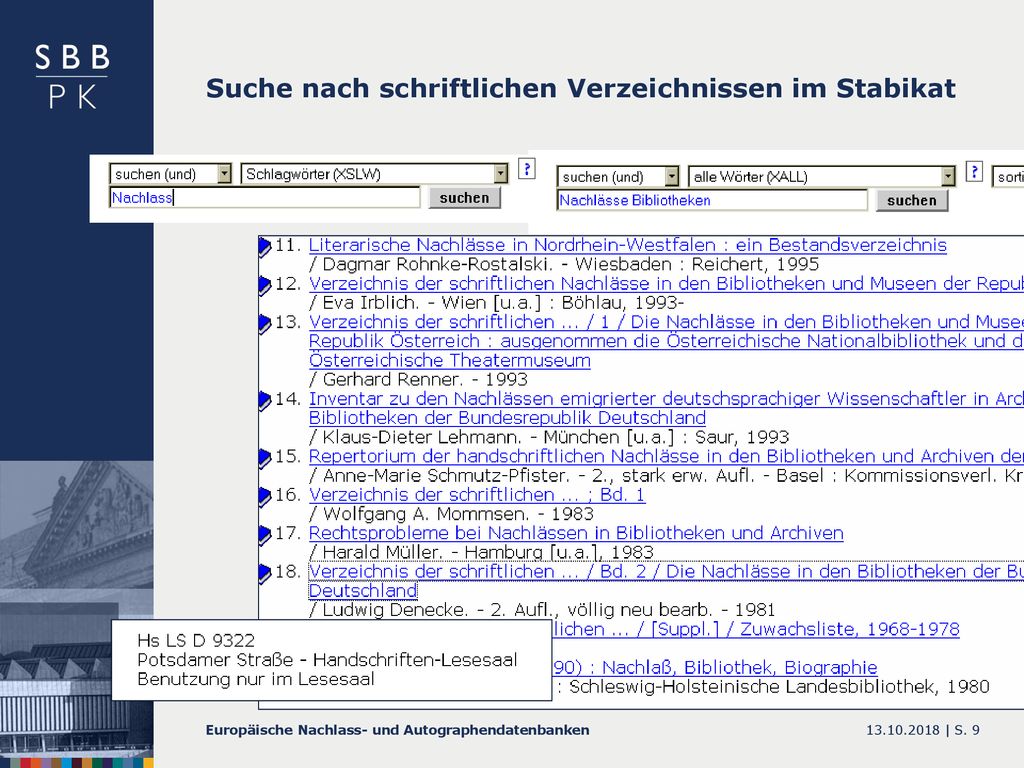This screenshot has height=768, width=1024.
Task: Click the footer date "13.10.2018 | S. 9"
Action: click(923, 730)
